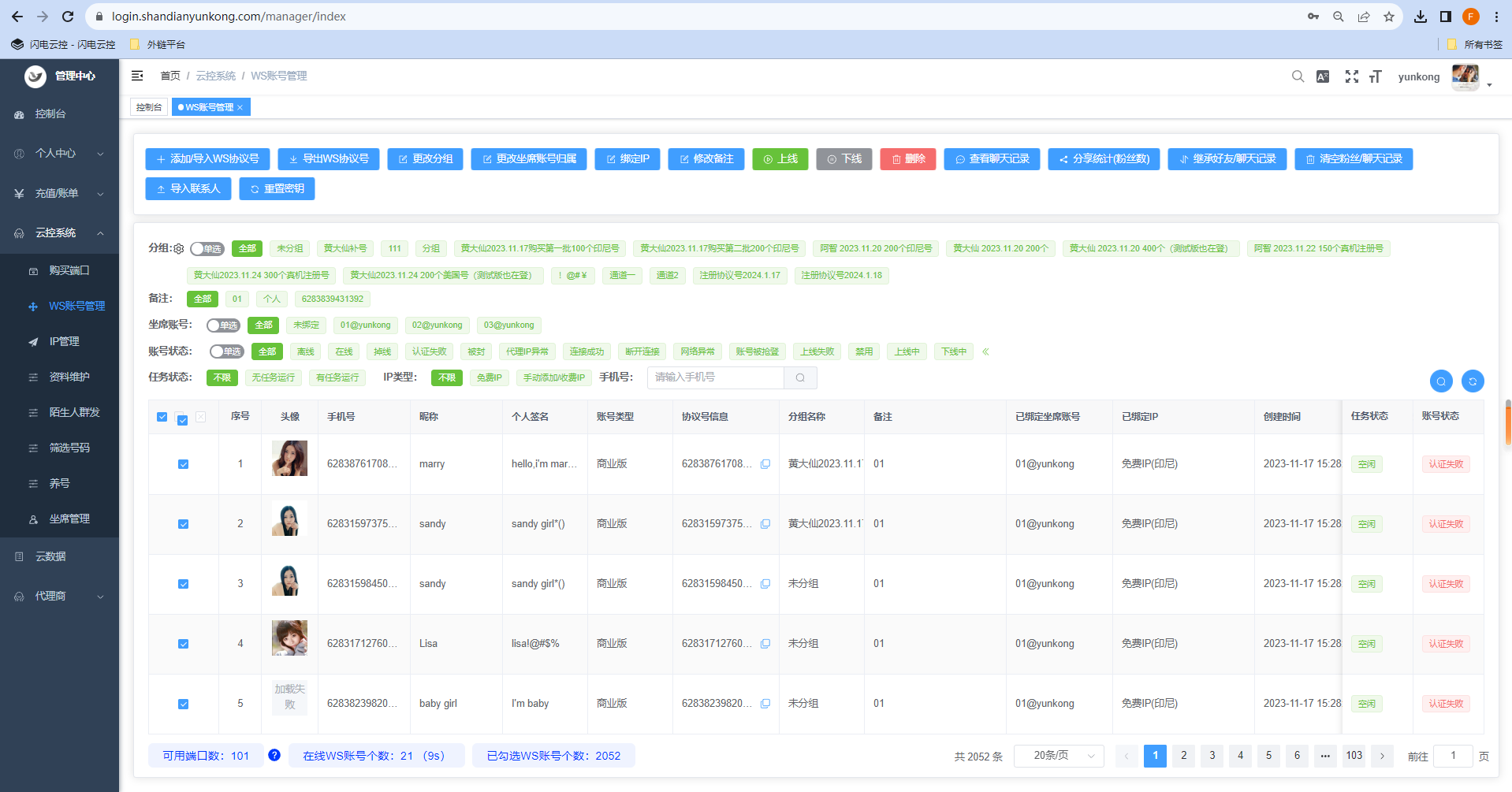Open 资料维护 in the sidebar

pos(59,377)
